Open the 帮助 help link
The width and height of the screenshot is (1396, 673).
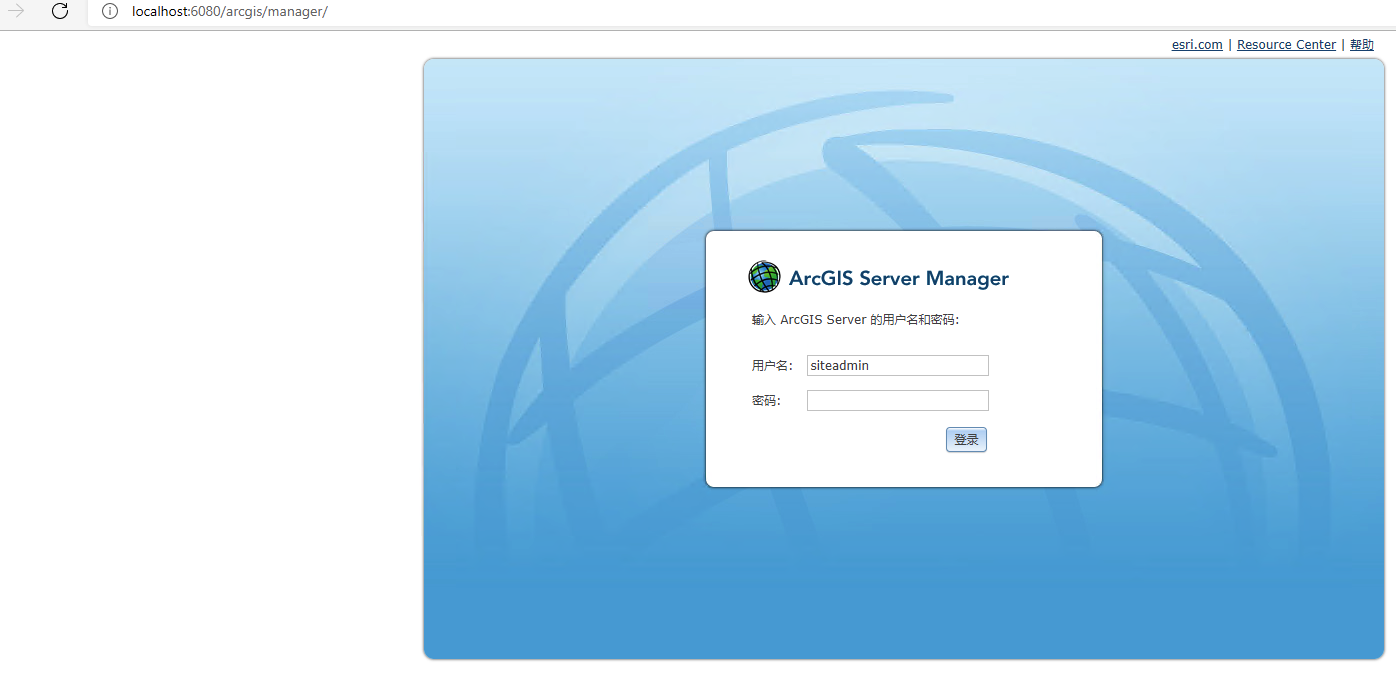tap(1361, 45)
